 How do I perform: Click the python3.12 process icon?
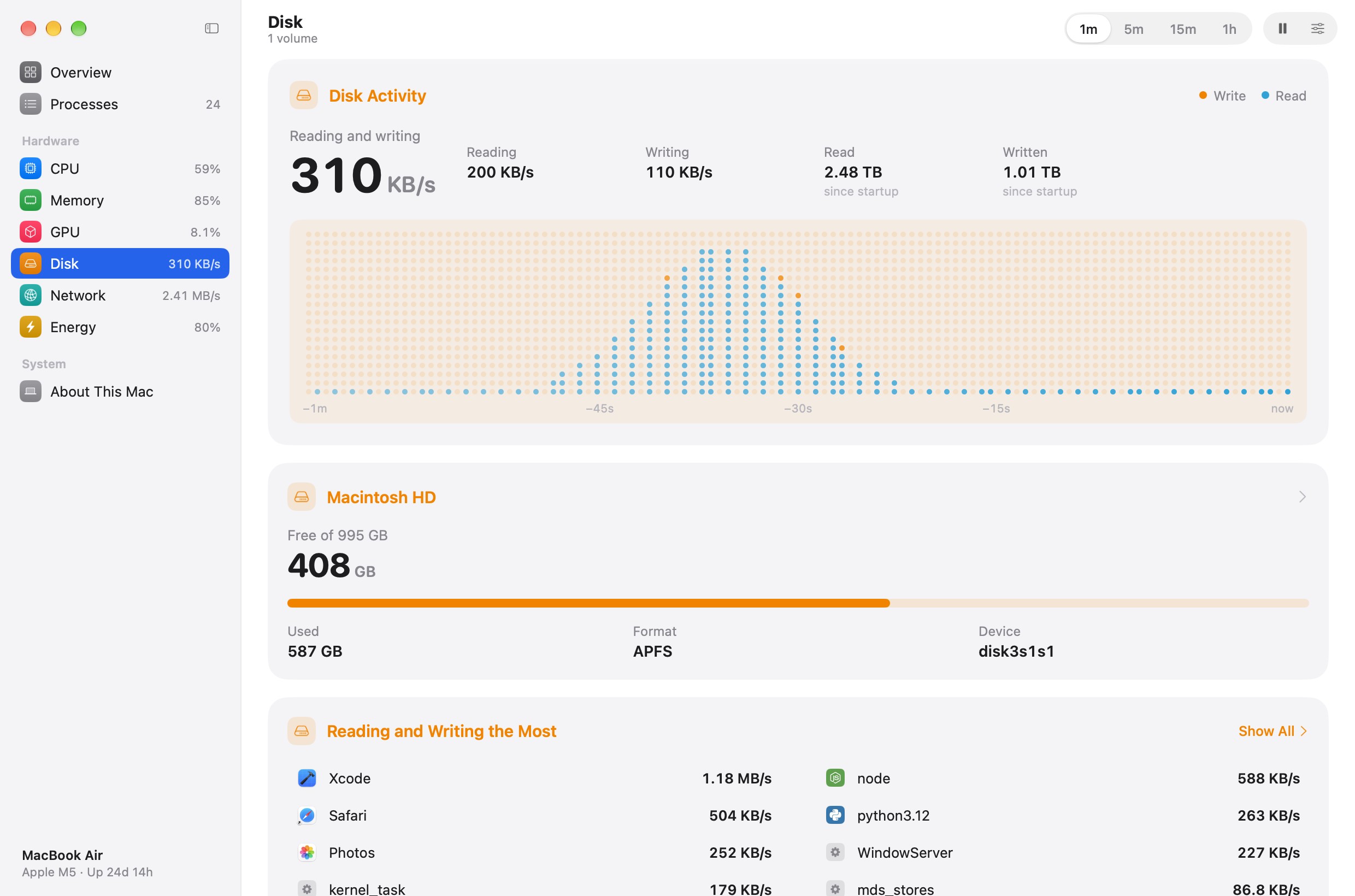tap(835, 816)
